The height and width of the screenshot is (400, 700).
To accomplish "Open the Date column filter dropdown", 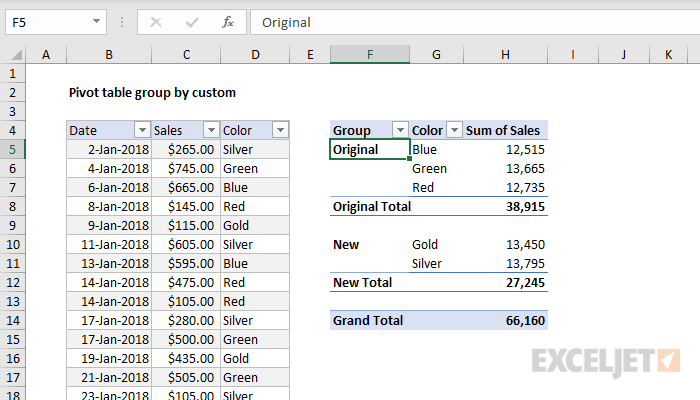I will (142, 130).
